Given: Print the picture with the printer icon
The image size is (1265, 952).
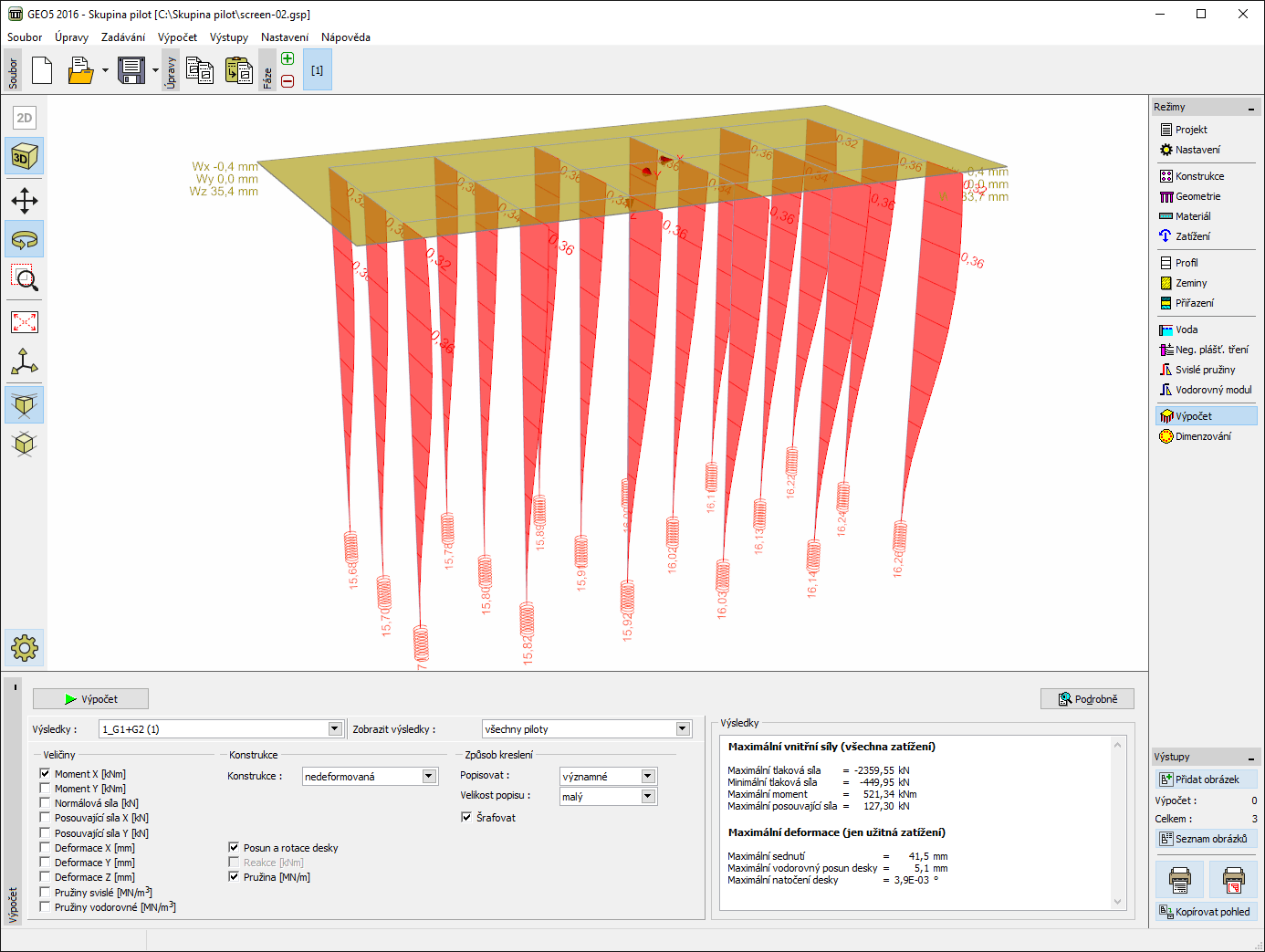Looking at the screenshot, I should click(x=1180, y=880).
